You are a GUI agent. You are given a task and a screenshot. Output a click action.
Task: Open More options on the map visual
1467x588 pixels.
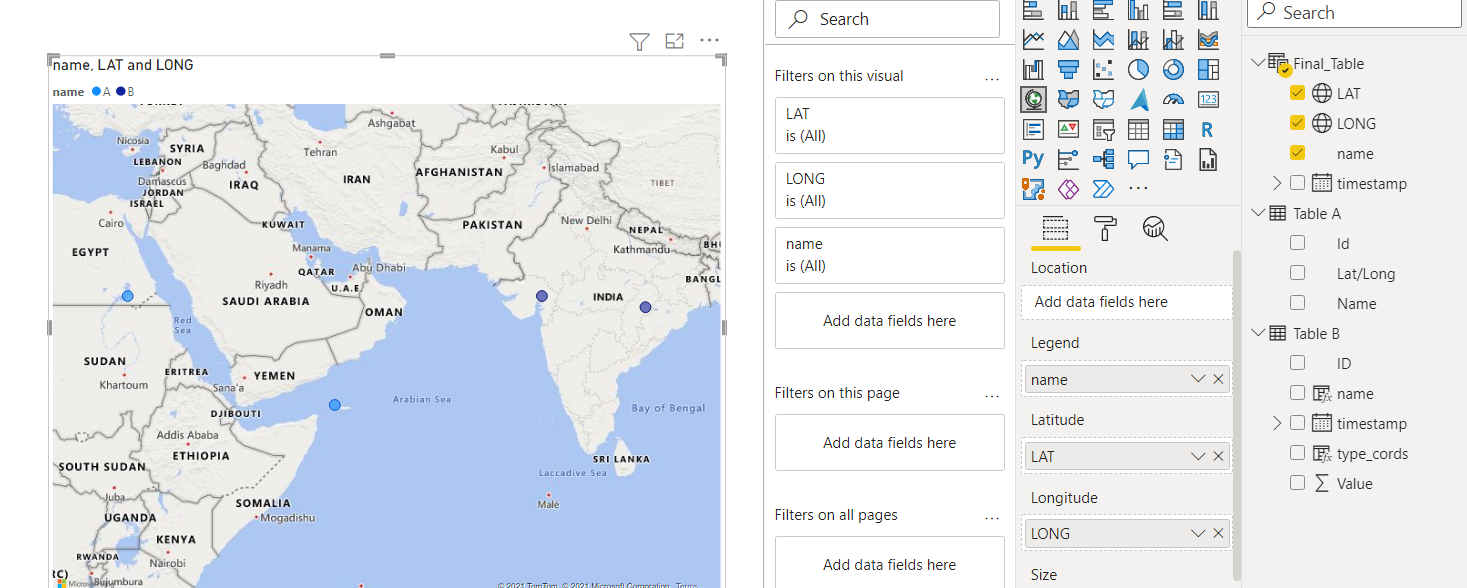[x=710, y=41]
